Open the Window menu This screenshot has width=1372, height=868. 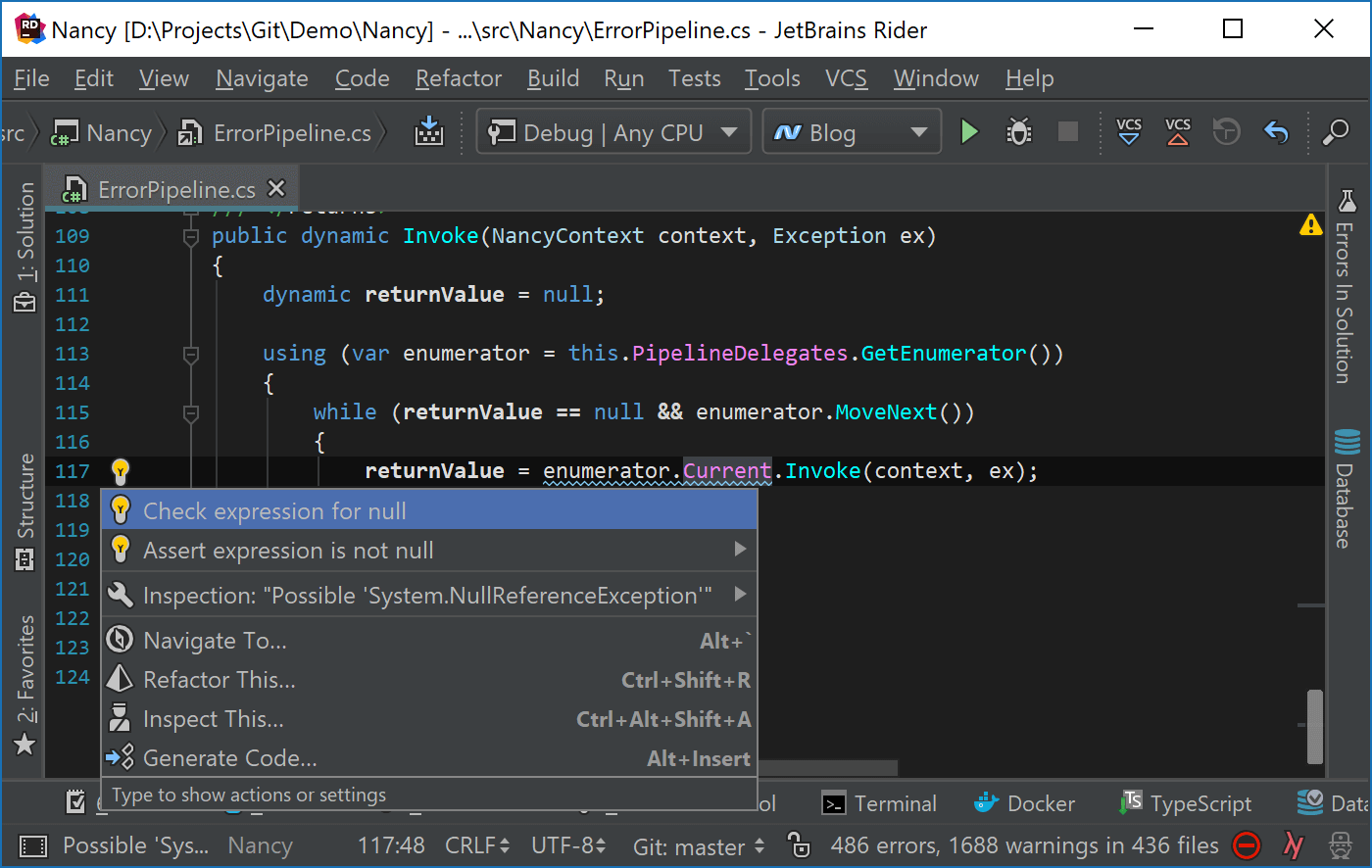click(936, 78)
